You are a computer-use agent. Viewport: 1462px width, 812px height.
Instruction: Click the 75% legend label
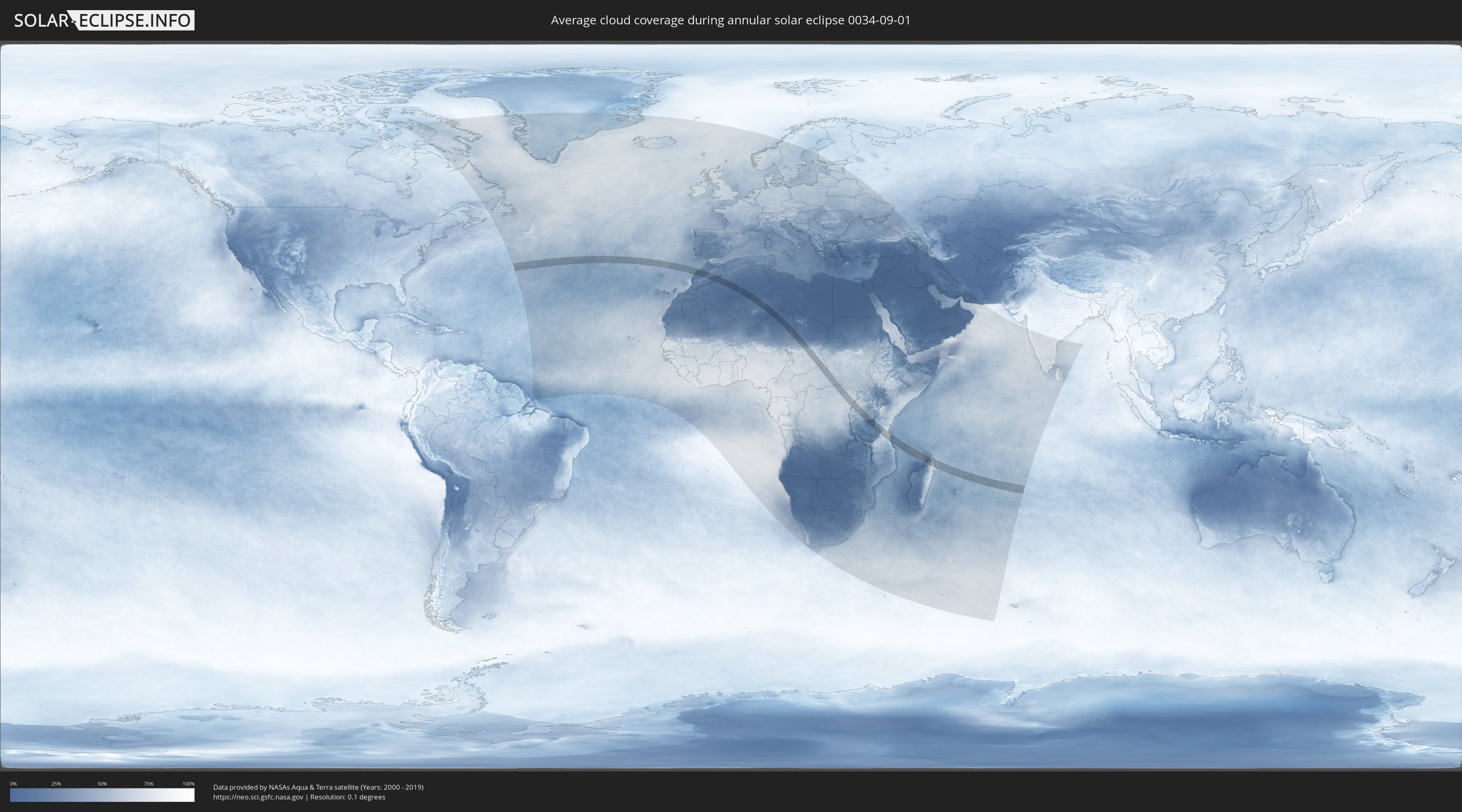(148, 784)
